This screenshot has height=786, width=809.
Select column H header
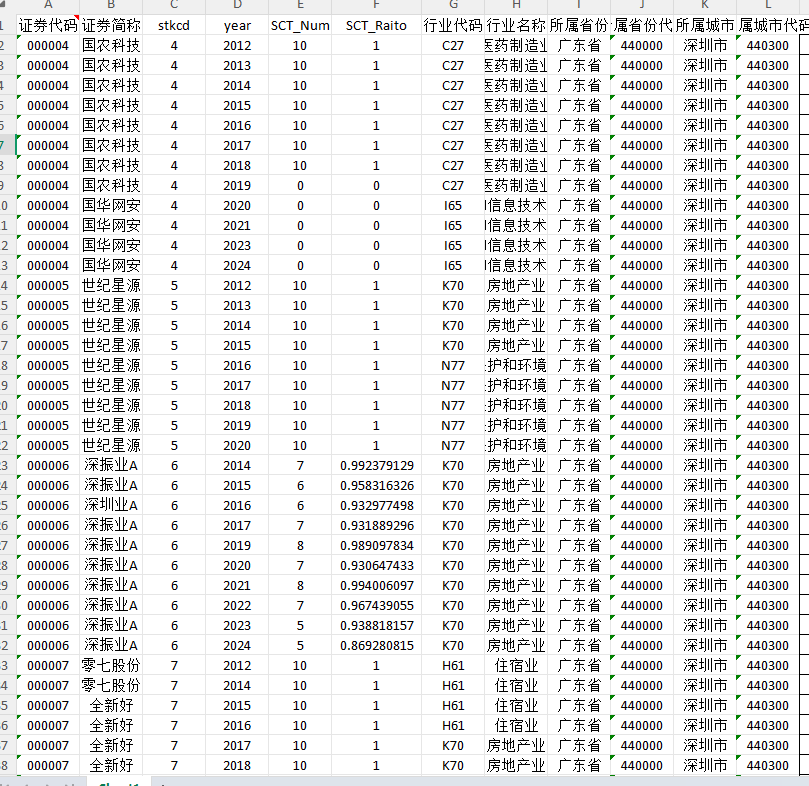tap(516, 6)
